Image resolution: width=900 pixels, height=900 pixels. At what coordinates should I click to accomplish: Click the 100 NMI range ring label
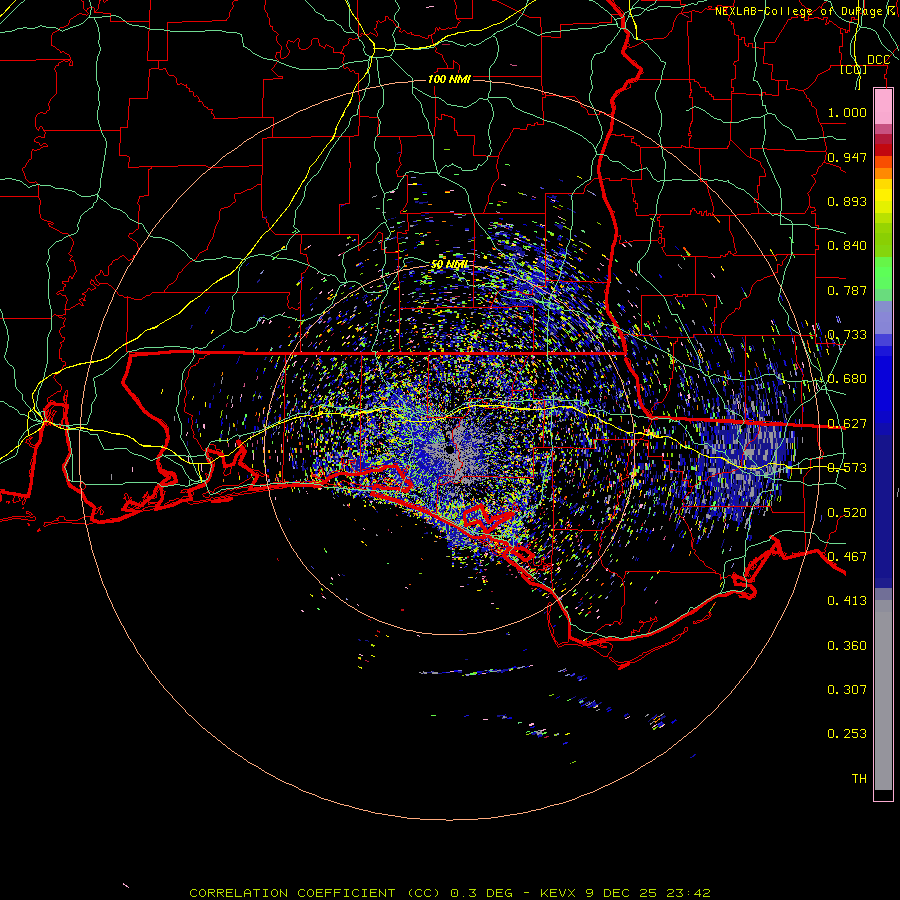(449, 79)
